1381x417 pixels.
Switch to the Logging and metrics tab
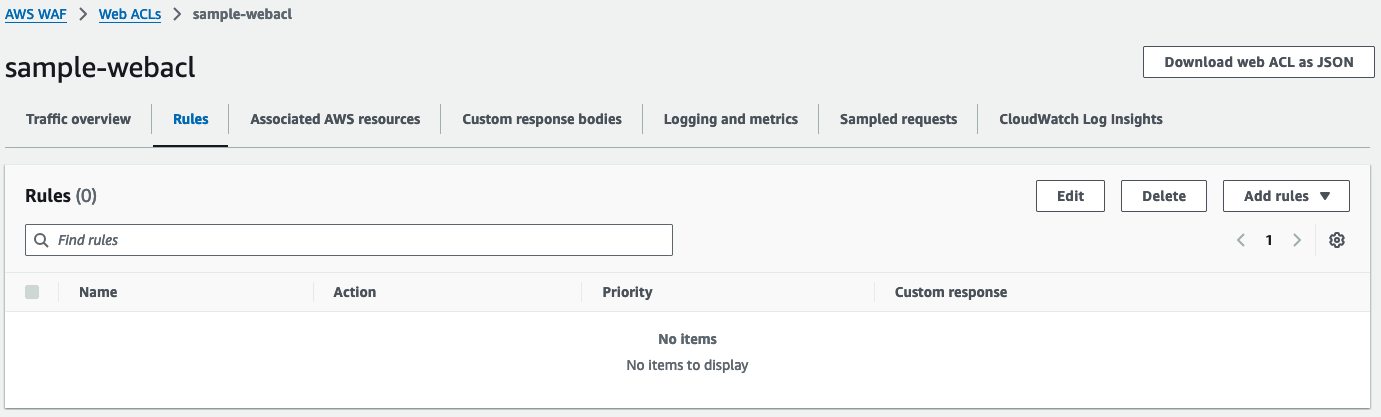(730, 119)
